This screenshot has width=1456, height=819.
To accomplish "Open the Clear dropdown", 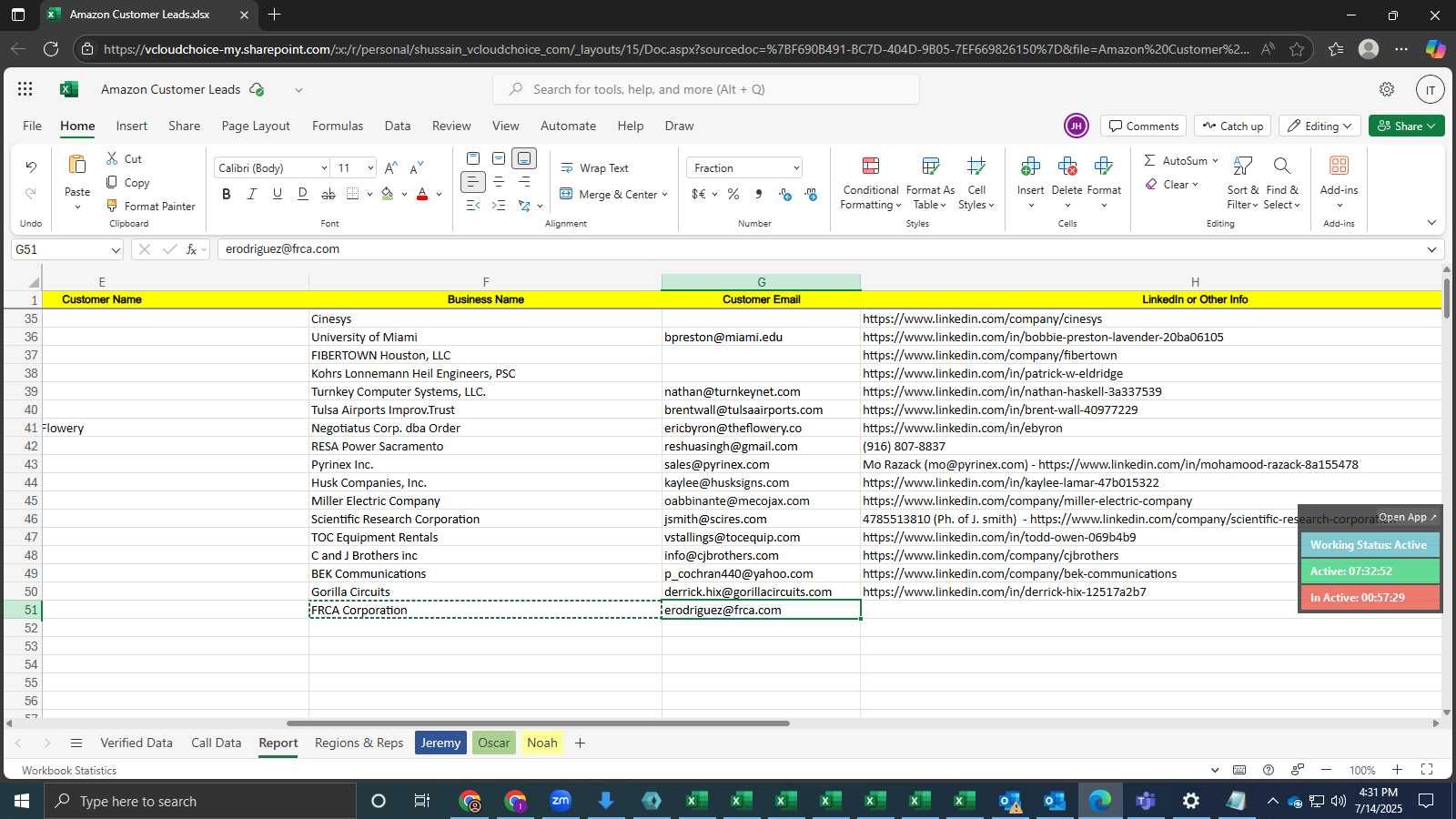I will coord(1172,185).
